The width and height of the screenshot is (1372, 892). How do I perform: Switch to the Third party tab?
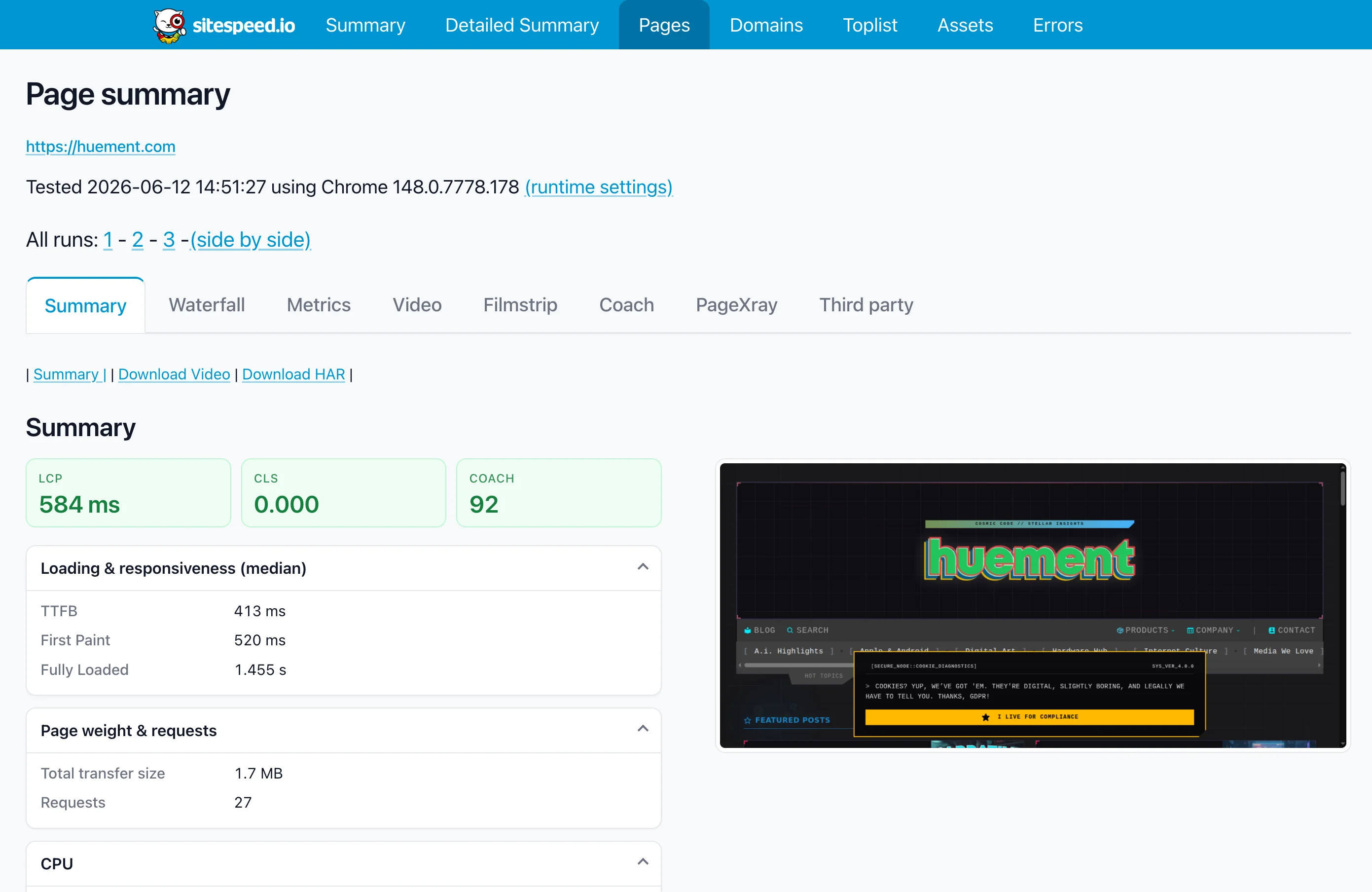(866, 304)
